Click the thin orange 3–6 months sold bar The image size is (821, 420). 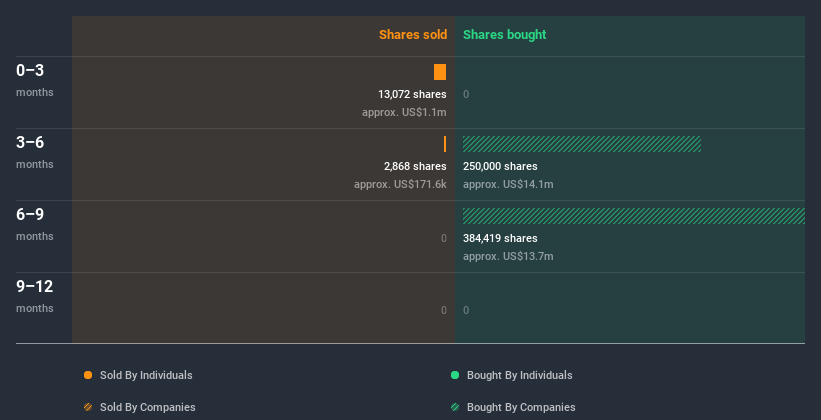tap(445, 144)
